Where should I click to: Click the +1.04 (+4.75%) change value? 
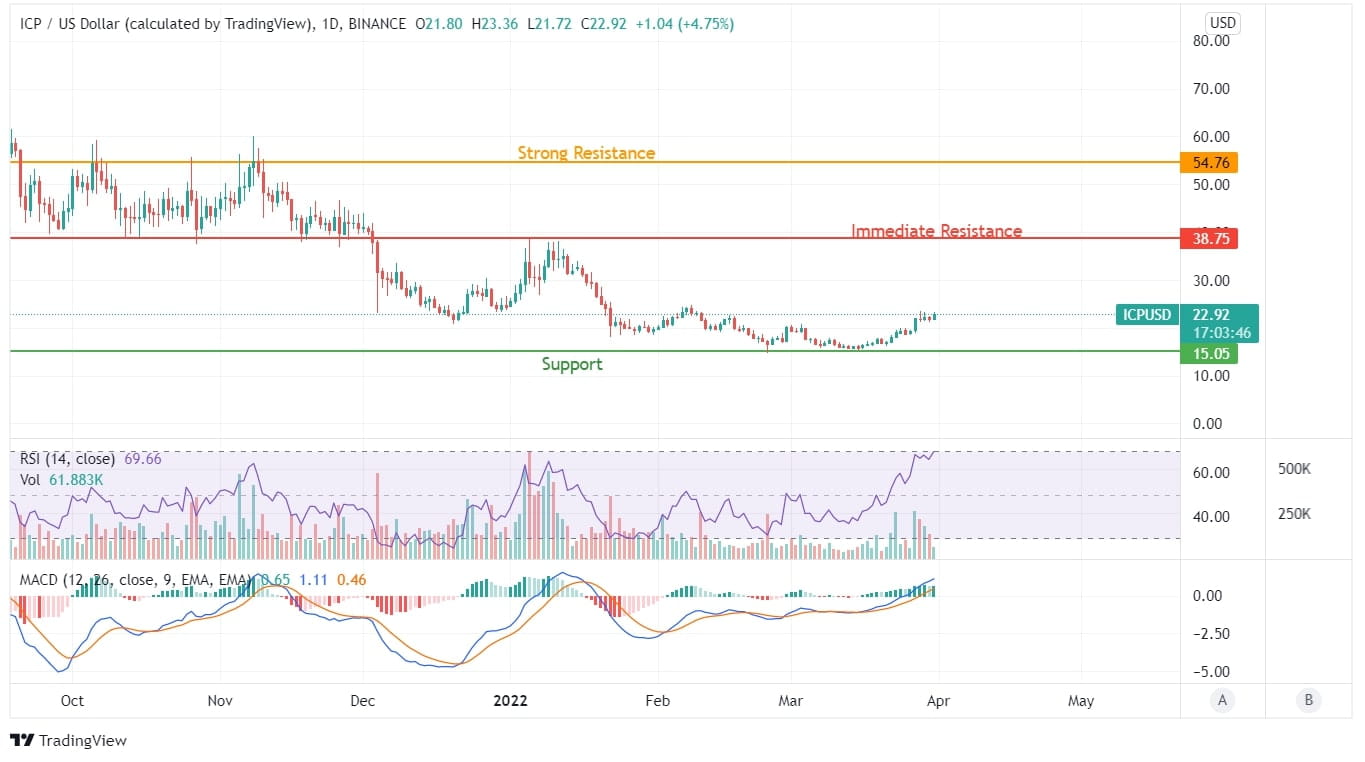tap(687, 23)
